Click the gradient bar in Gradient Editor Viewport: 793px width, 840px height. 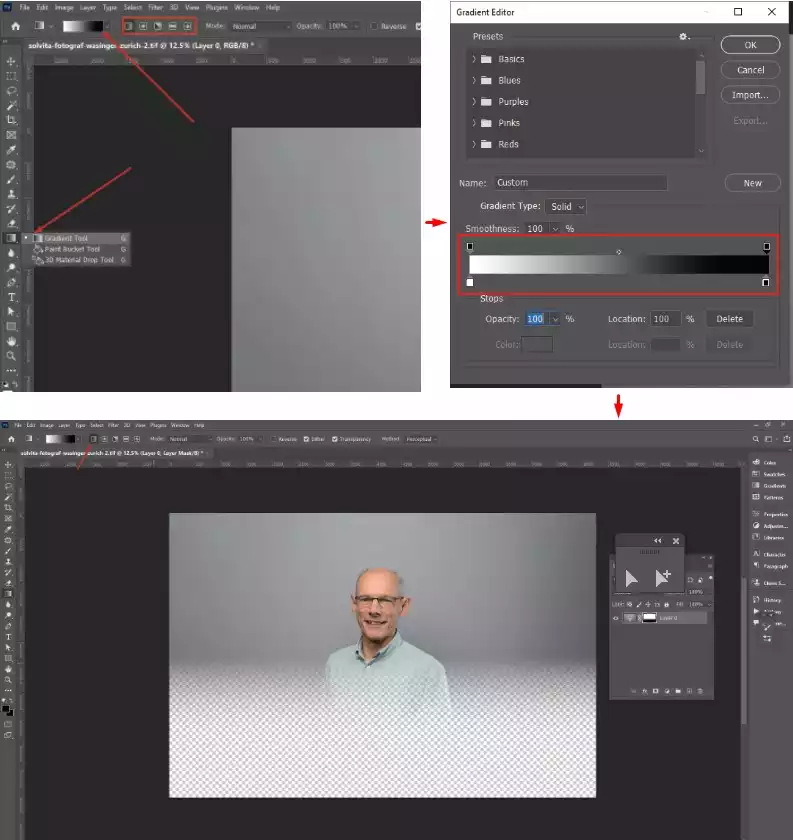(x=617, y=265)
